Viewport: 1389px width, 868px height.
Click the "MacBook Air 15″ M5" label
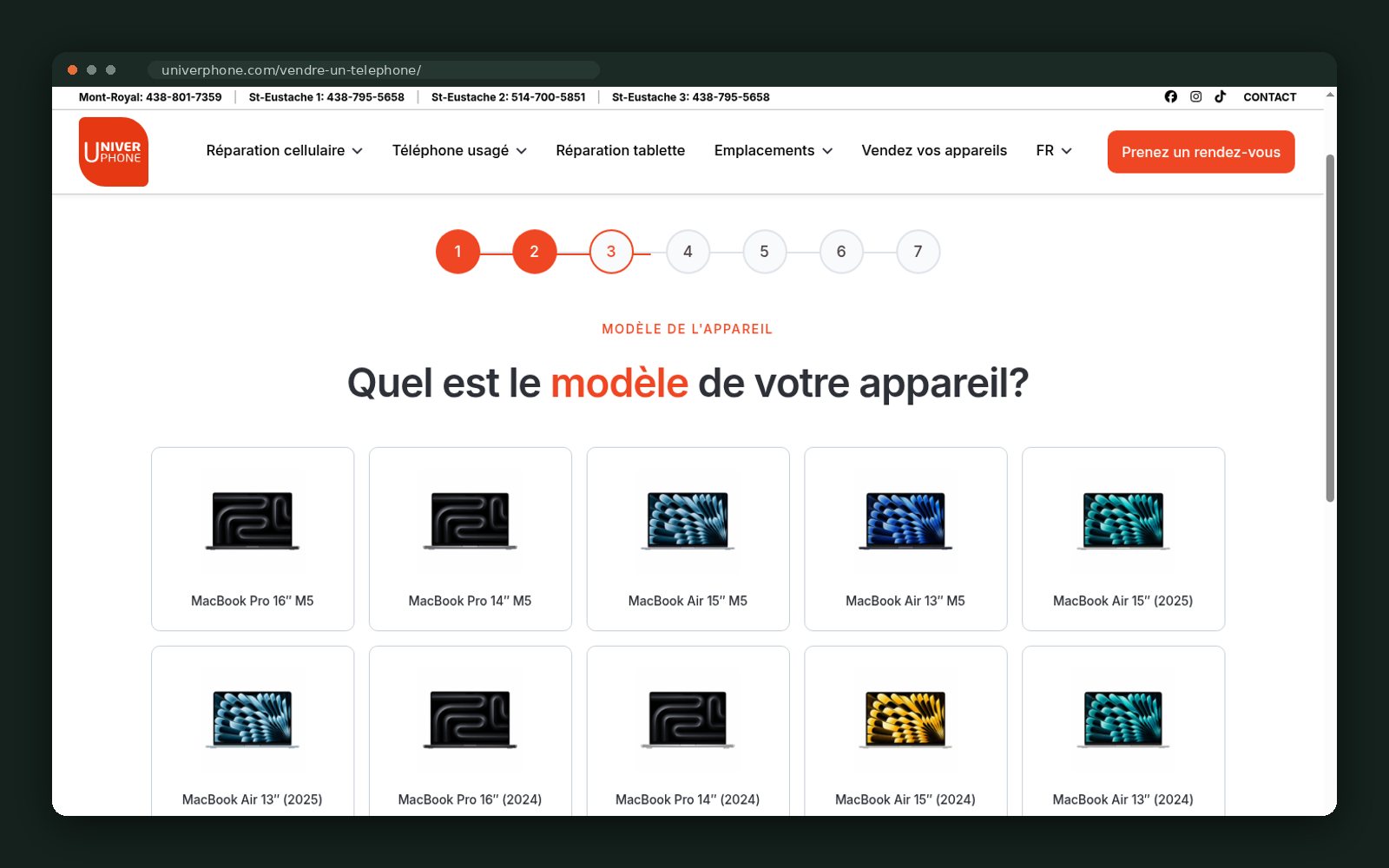[688, 601]
